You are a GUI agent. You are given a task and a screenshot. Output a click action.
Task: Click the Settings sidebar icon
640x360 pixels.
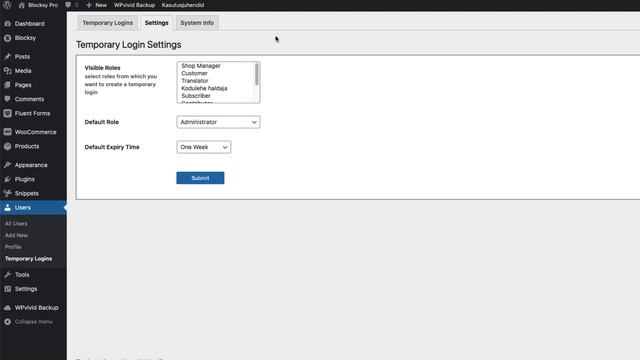click(x=7, y=289)
